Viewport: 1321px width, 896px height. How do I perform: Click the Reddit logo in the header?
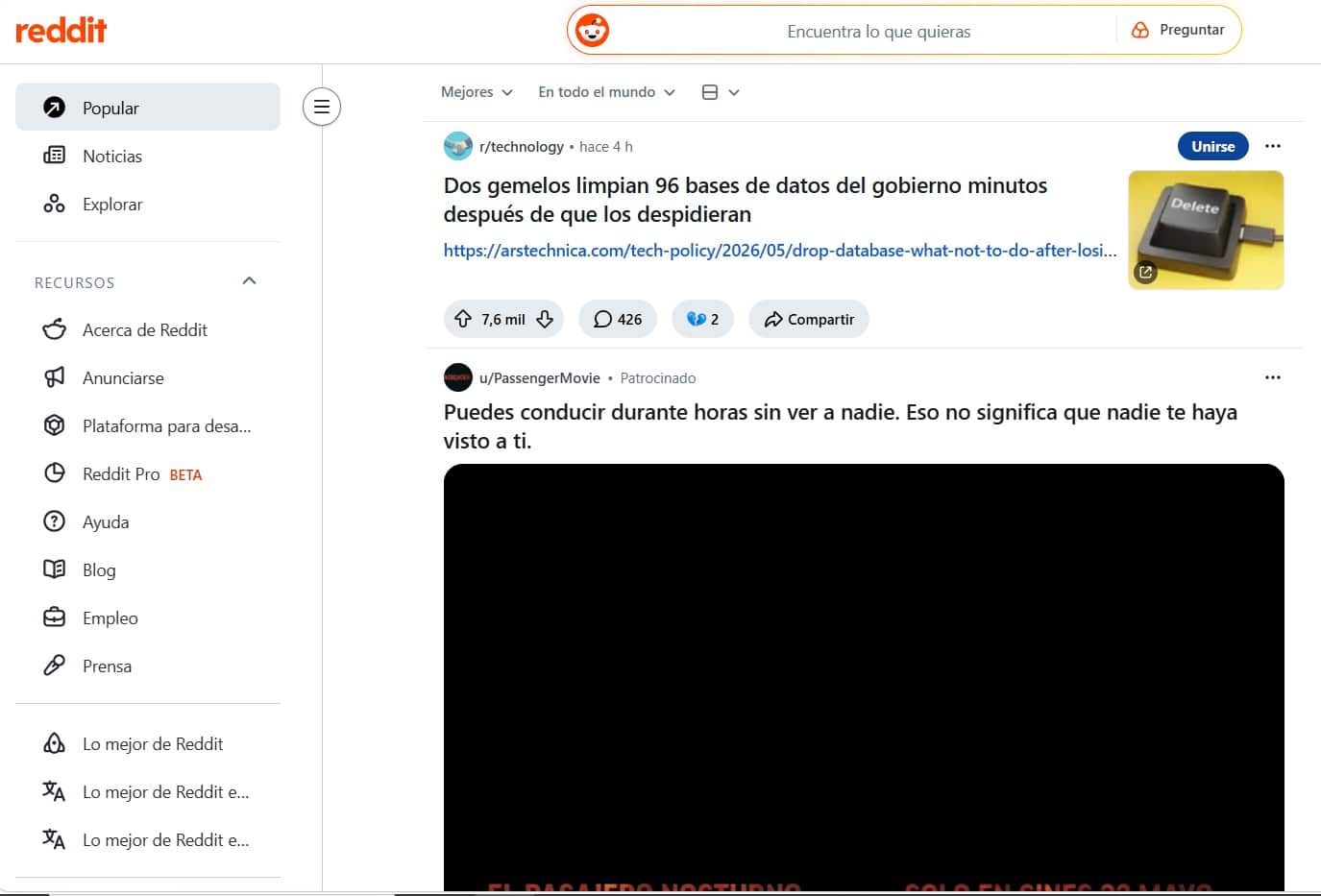(x=61, y=30)
